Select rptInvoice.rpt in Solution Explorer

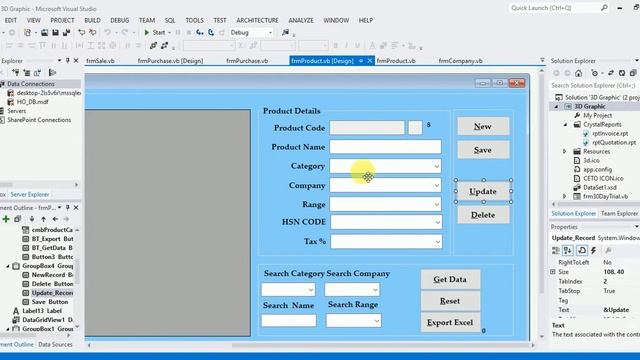(x=610, y=133)
